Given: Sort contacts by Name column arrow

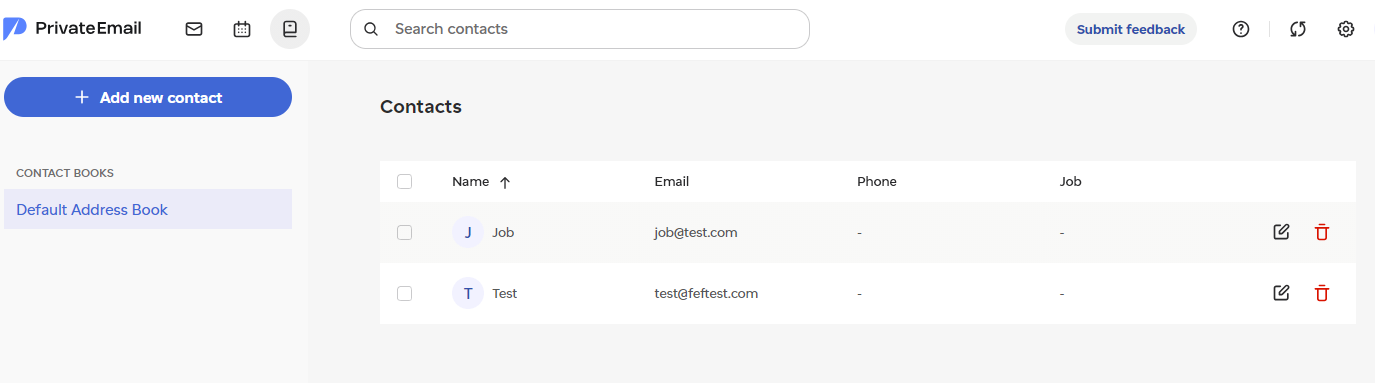Looking at the screenshot, I should (505, 182).
